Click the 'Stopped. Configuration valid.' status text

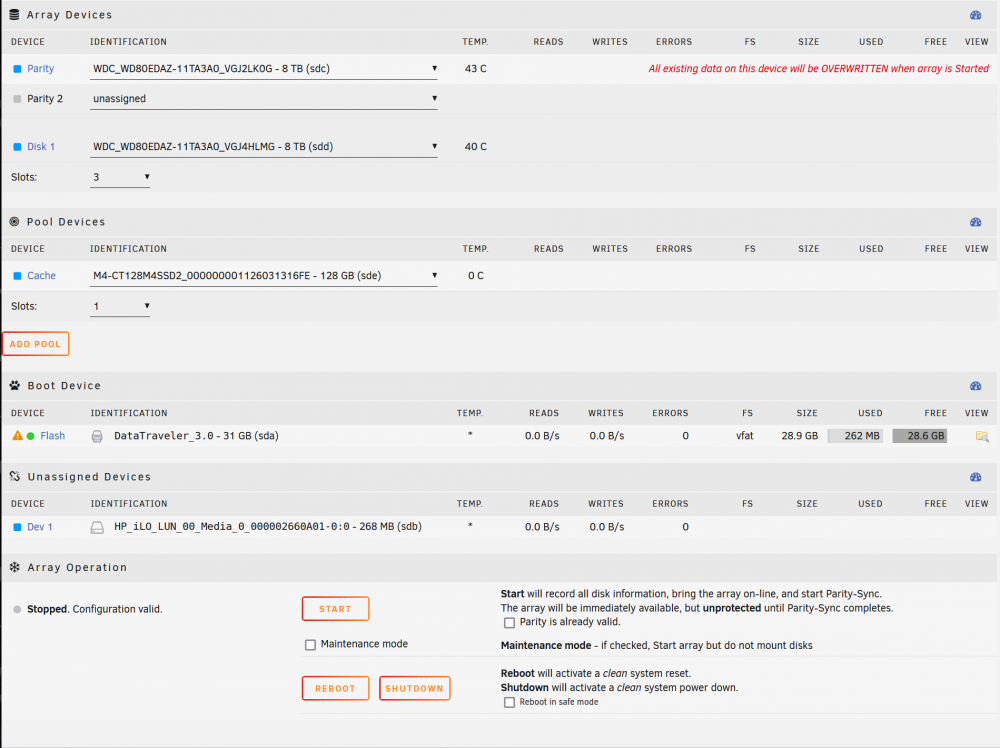[x=94, y=610]
